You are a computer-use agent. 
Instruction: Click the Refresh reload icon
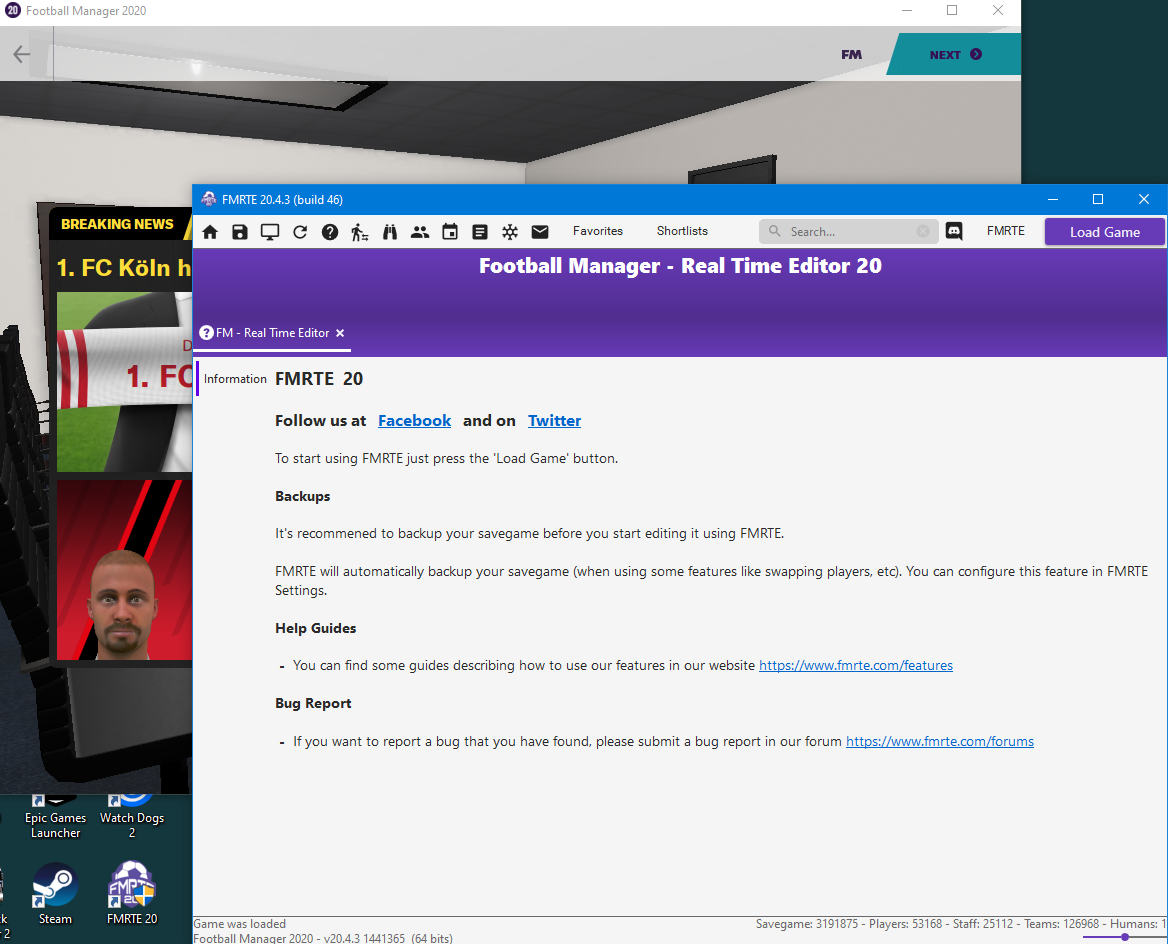(300, 232)
